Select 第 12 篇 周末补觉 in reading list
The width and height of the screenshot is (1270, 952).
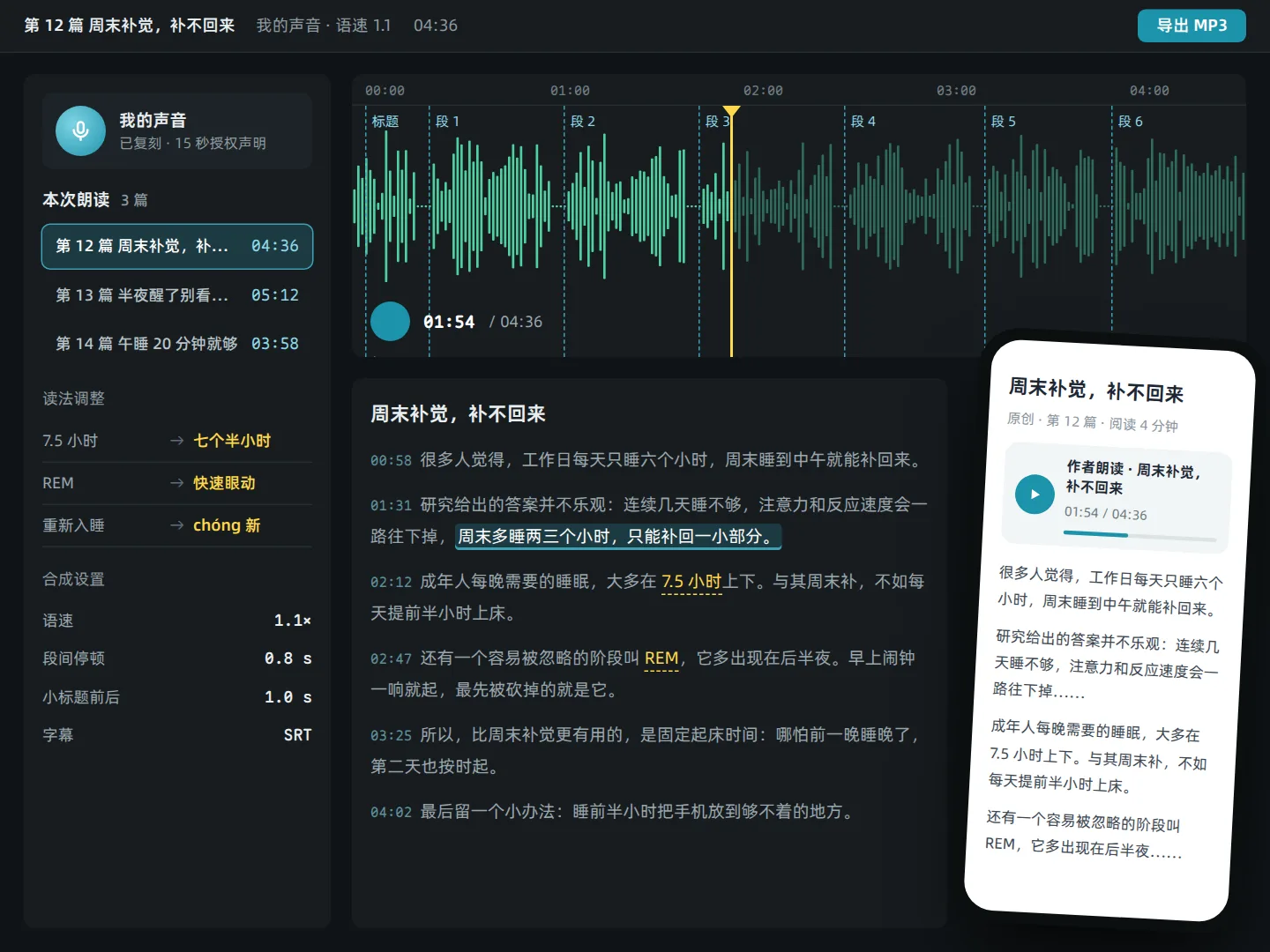pos(177,246)
